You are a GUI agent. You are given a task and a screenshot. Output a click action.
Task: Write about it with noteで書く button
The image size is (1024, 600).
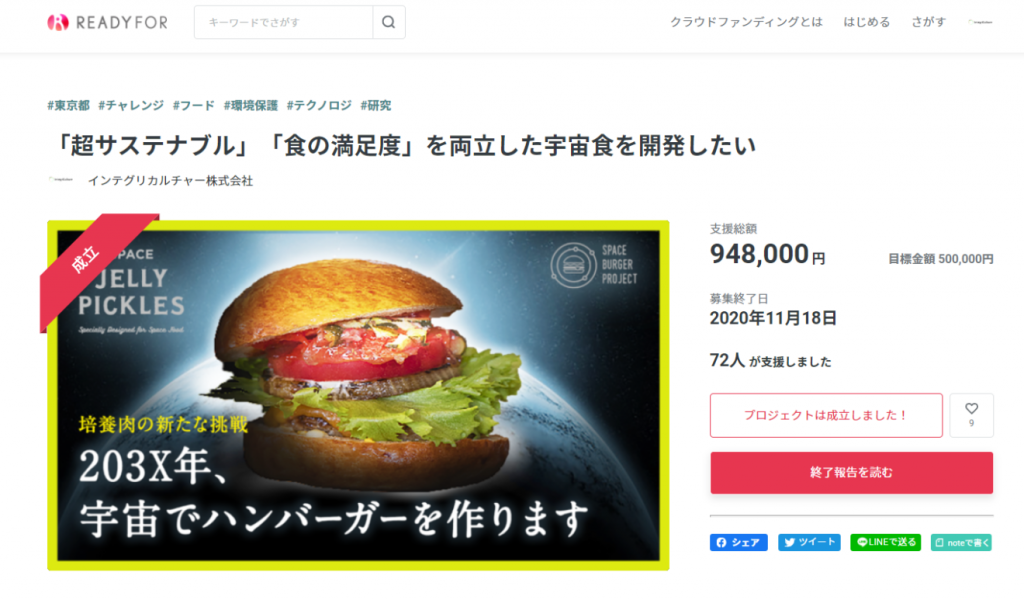coord(961,543)
